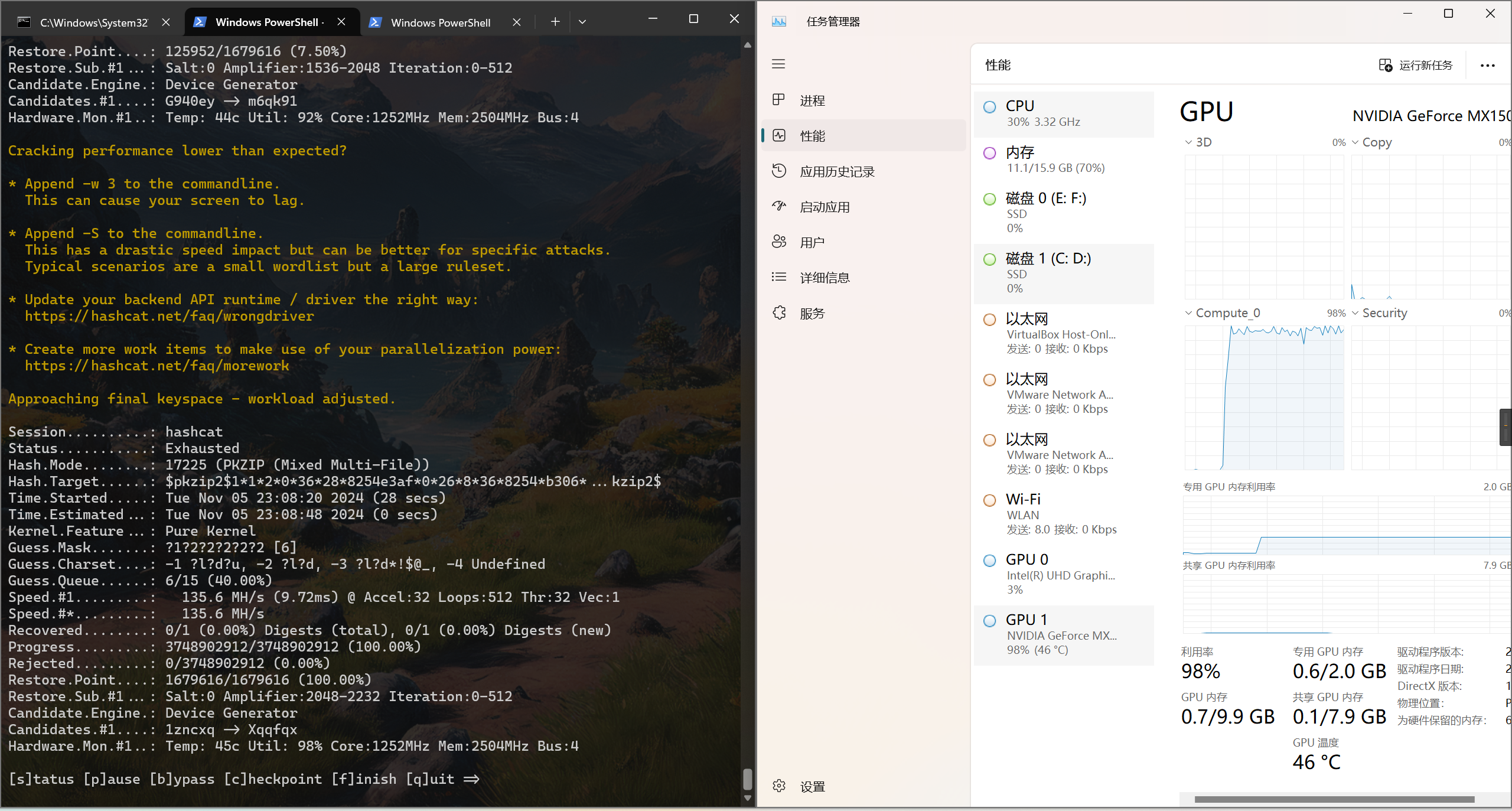Switch to the C:\Windows\System32 terminal tab

click(x=93, y=22)
